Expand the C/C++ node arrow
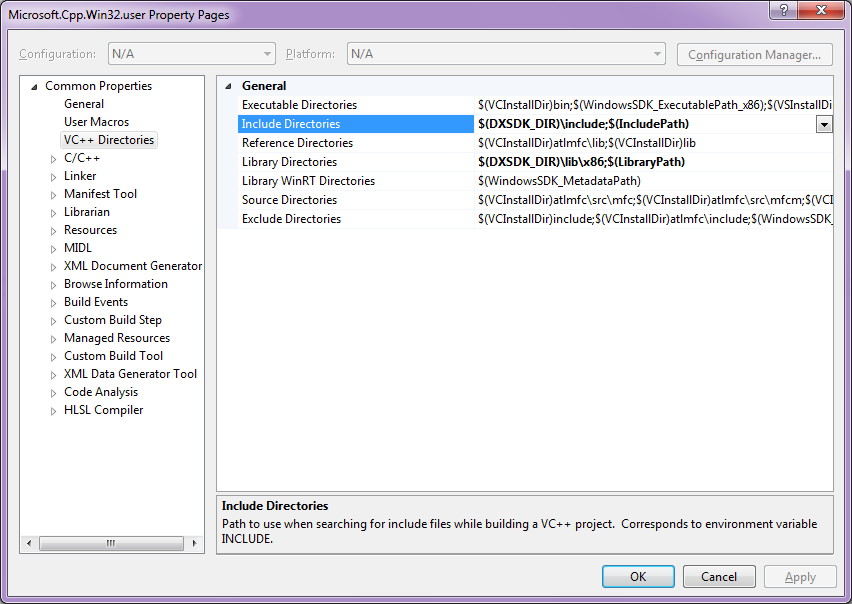852x604 pixels. coord(53,159)
